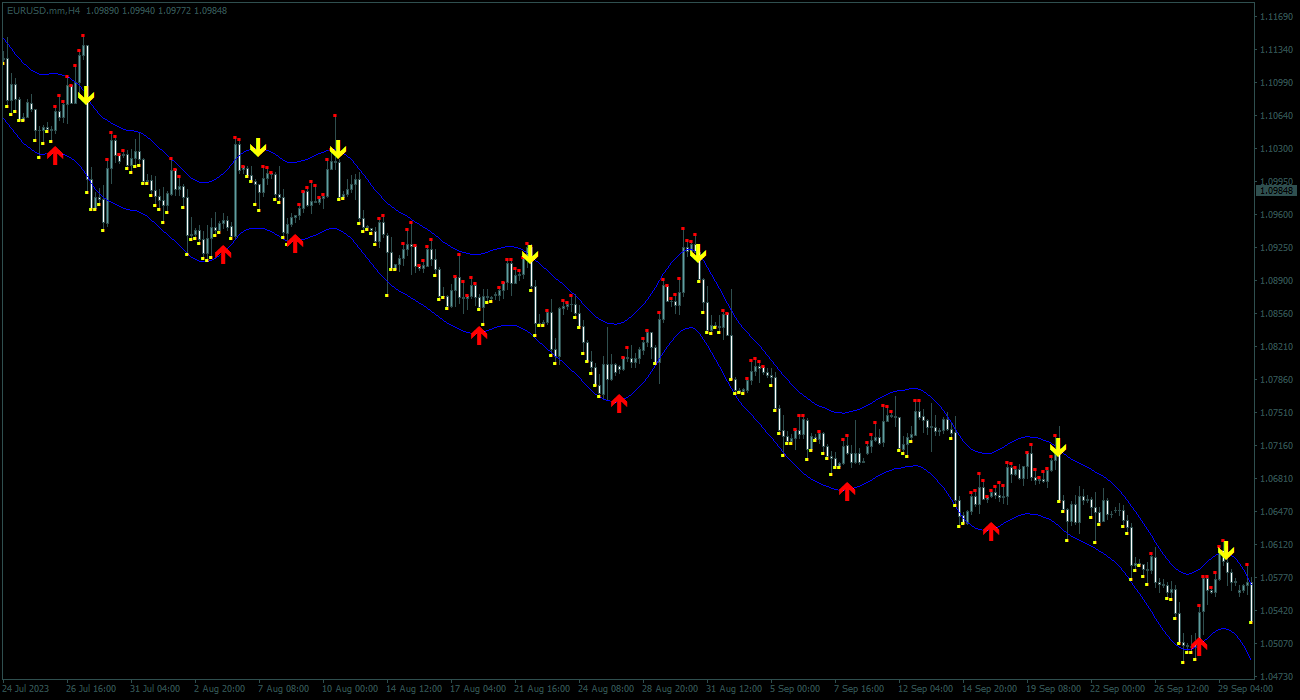Click the 1.11340 price axis label
This screenshot has height=700, width=1300.
1276,50
